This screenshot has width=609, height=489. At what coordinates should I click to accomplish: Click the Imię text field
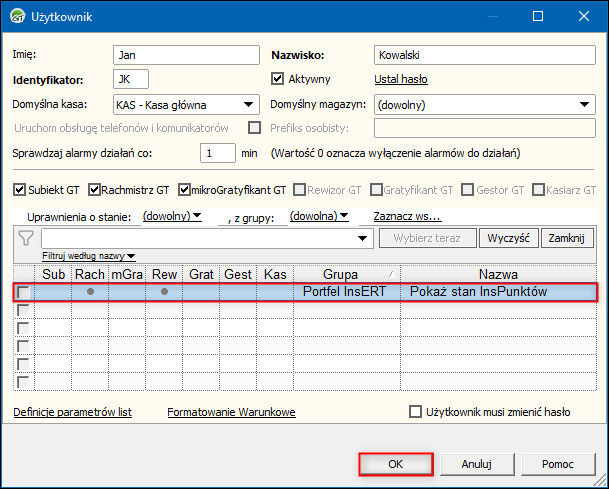[185, 54]
